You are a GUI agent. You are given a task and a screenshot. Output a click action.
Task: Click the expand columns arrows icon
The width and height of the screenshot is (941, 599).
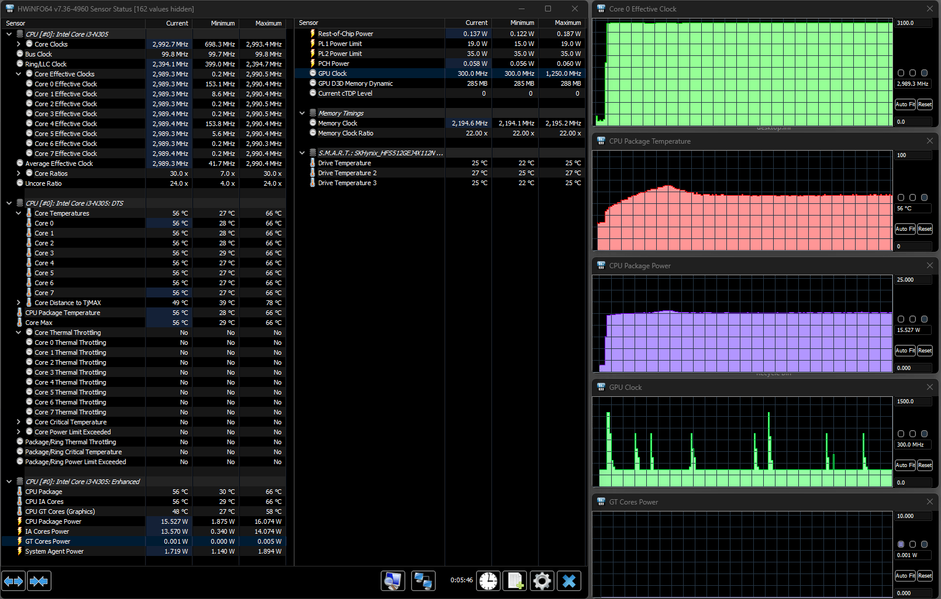(14, 581)
